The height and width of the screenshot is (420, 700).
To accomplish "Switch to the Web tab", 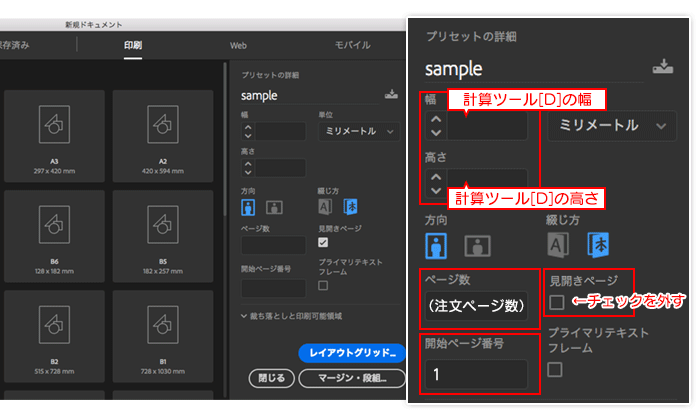I will [x=238, y=45].
